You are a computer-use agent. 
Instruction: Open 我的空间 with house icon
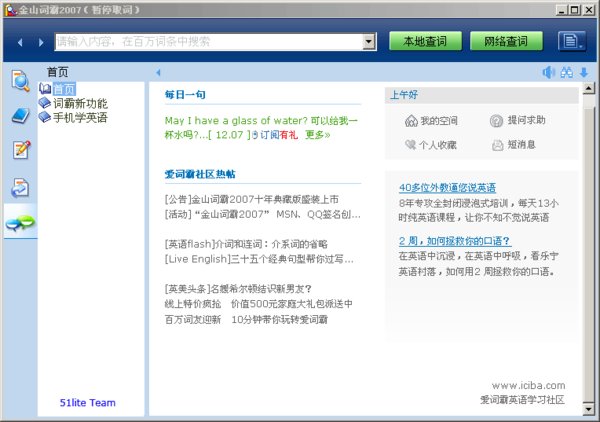pos(431,121)
